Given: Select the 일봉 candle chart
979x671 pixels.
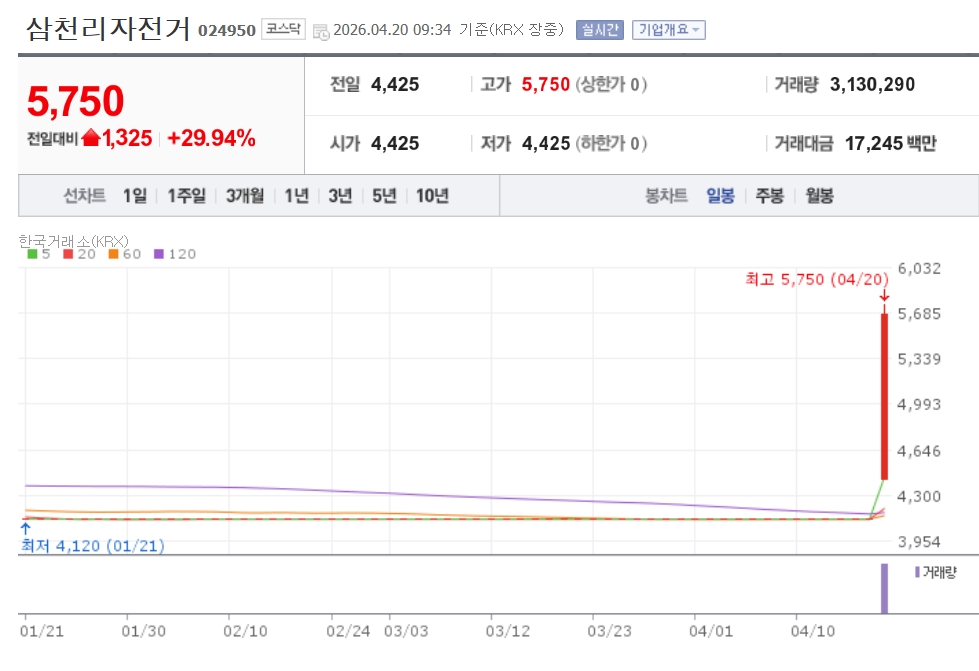Looking at the screenshot, I should tap(720, 196).
